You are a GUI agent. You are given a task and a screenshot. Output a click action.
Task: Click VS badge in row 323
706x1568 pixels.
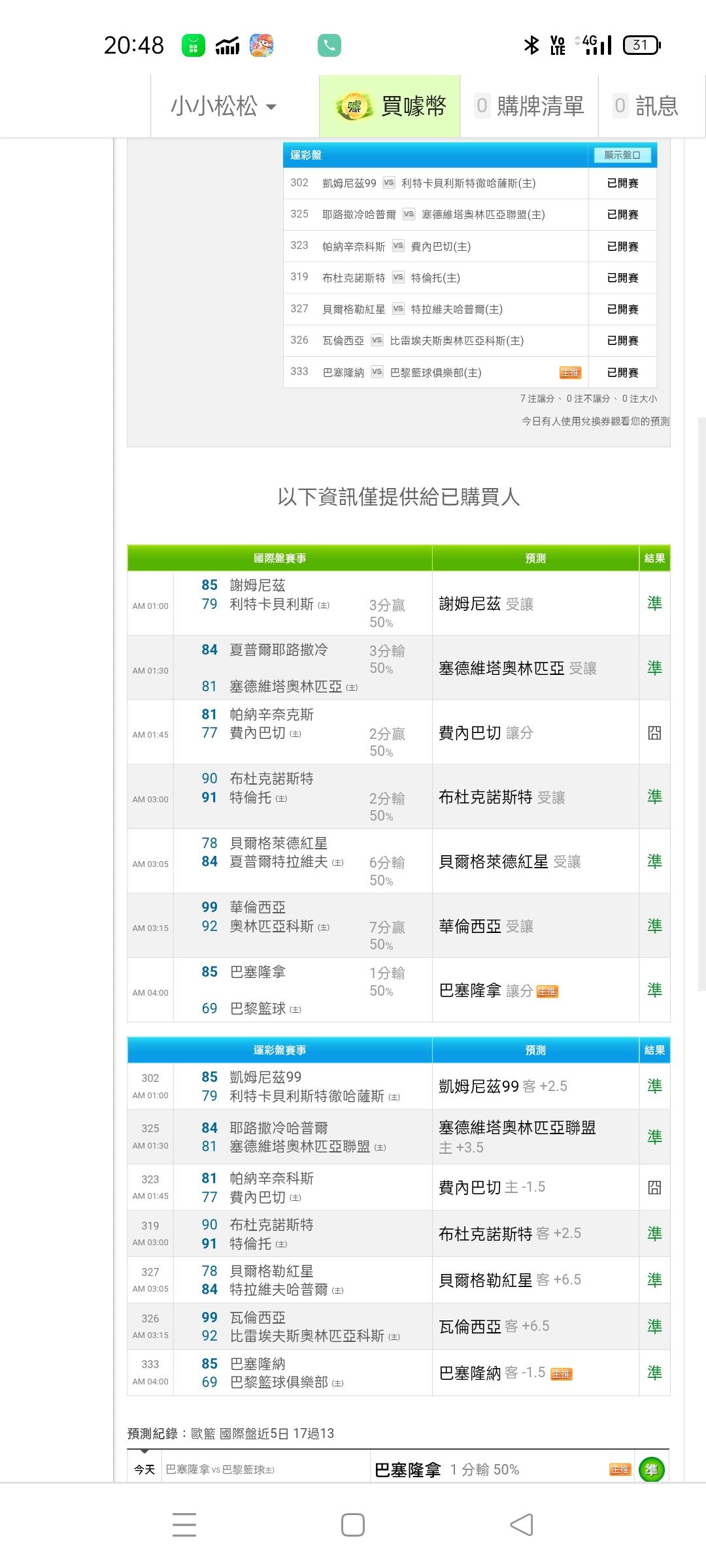pos(398,246)
